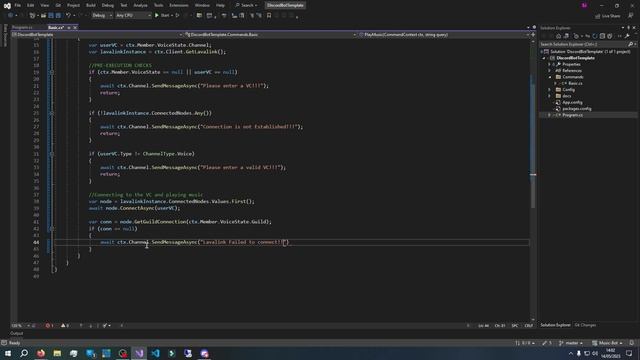Open the DiscordBotTemplate.Commands.Basic type dropdown
Image resolution: width=640 pixels, height=360 pixels.
tap(271, 35)
